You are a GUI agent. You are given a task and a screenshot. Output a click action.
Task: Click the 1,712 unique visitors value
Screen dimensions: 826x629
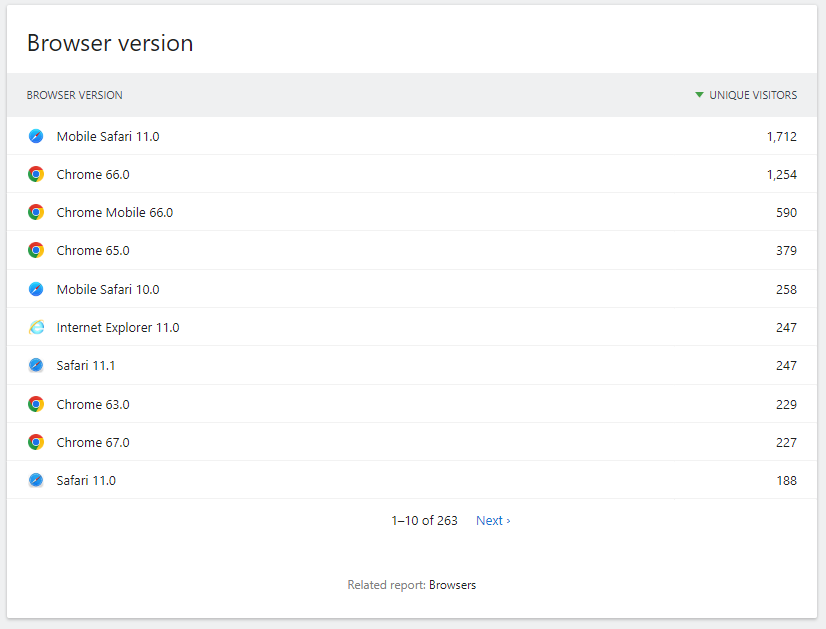[781, 136]
